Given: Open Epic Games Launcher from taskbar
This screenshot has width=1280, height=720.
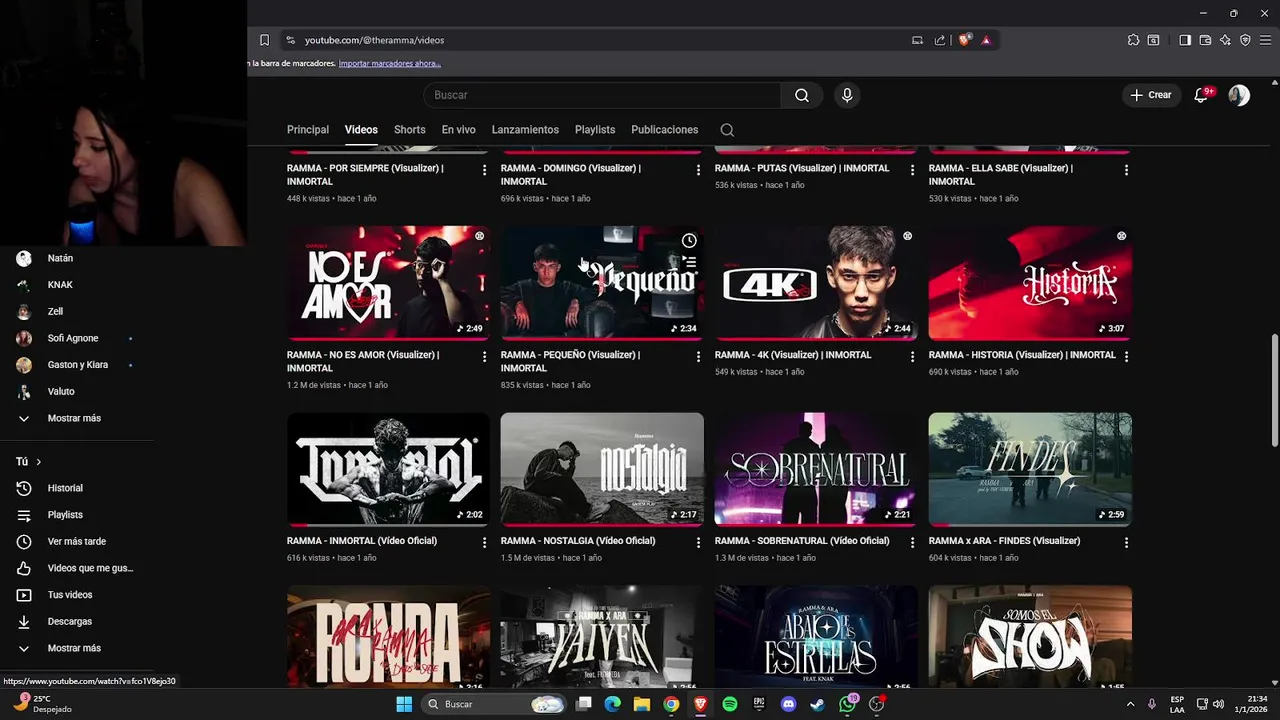Looking at the screenshot, I should pyautogui.click(x=759, y=704).
